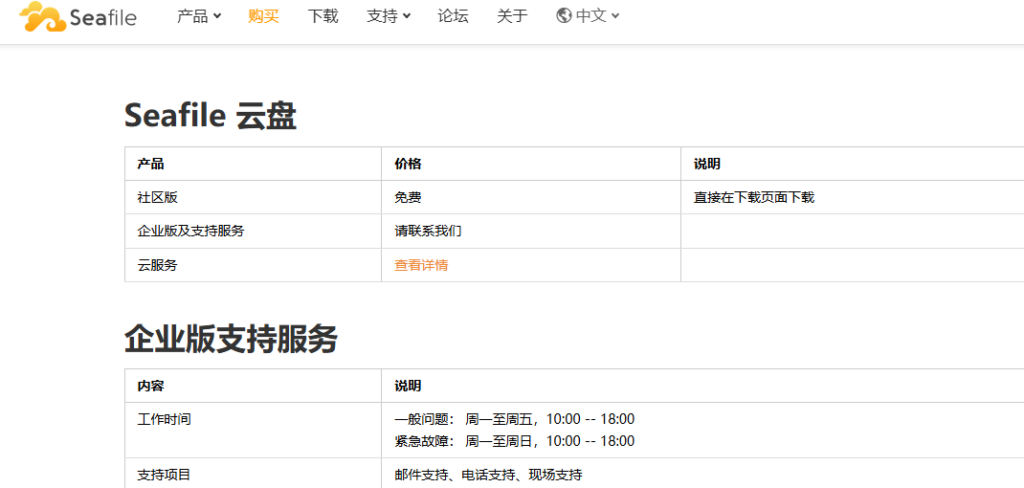Click the 企业版支持服务 heading

coord(231,339)
